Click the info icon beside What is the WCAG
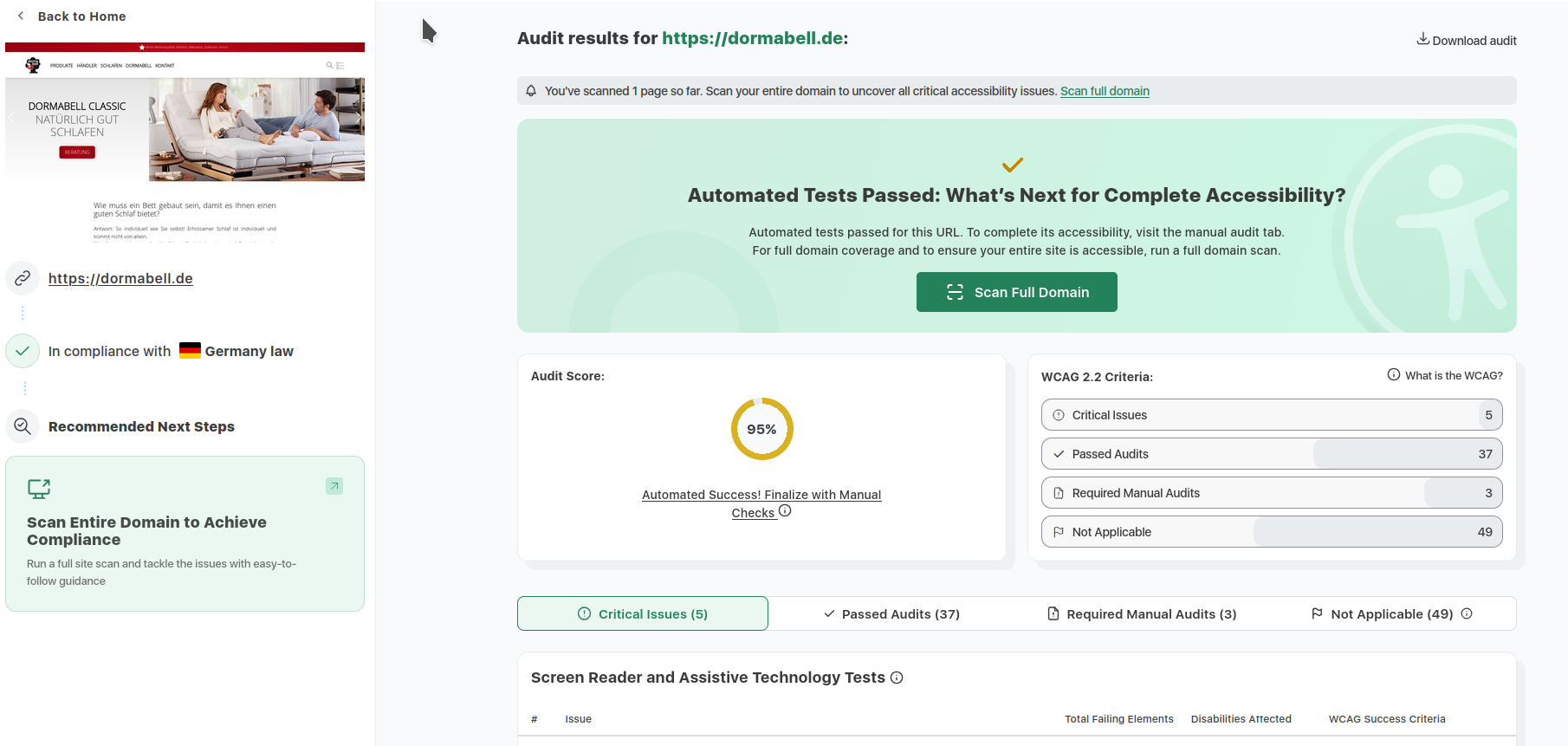The width and height of the screenshot is (1568, 746). tap(1393, 375)
